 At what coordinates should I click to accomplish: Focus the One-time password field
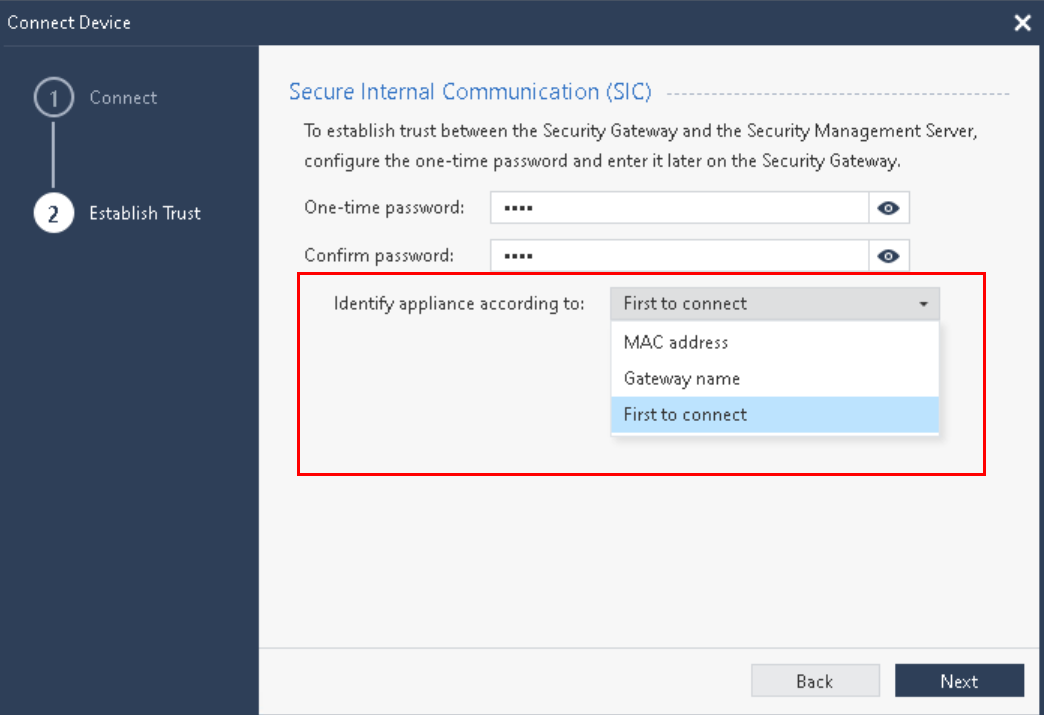[679, 208]
